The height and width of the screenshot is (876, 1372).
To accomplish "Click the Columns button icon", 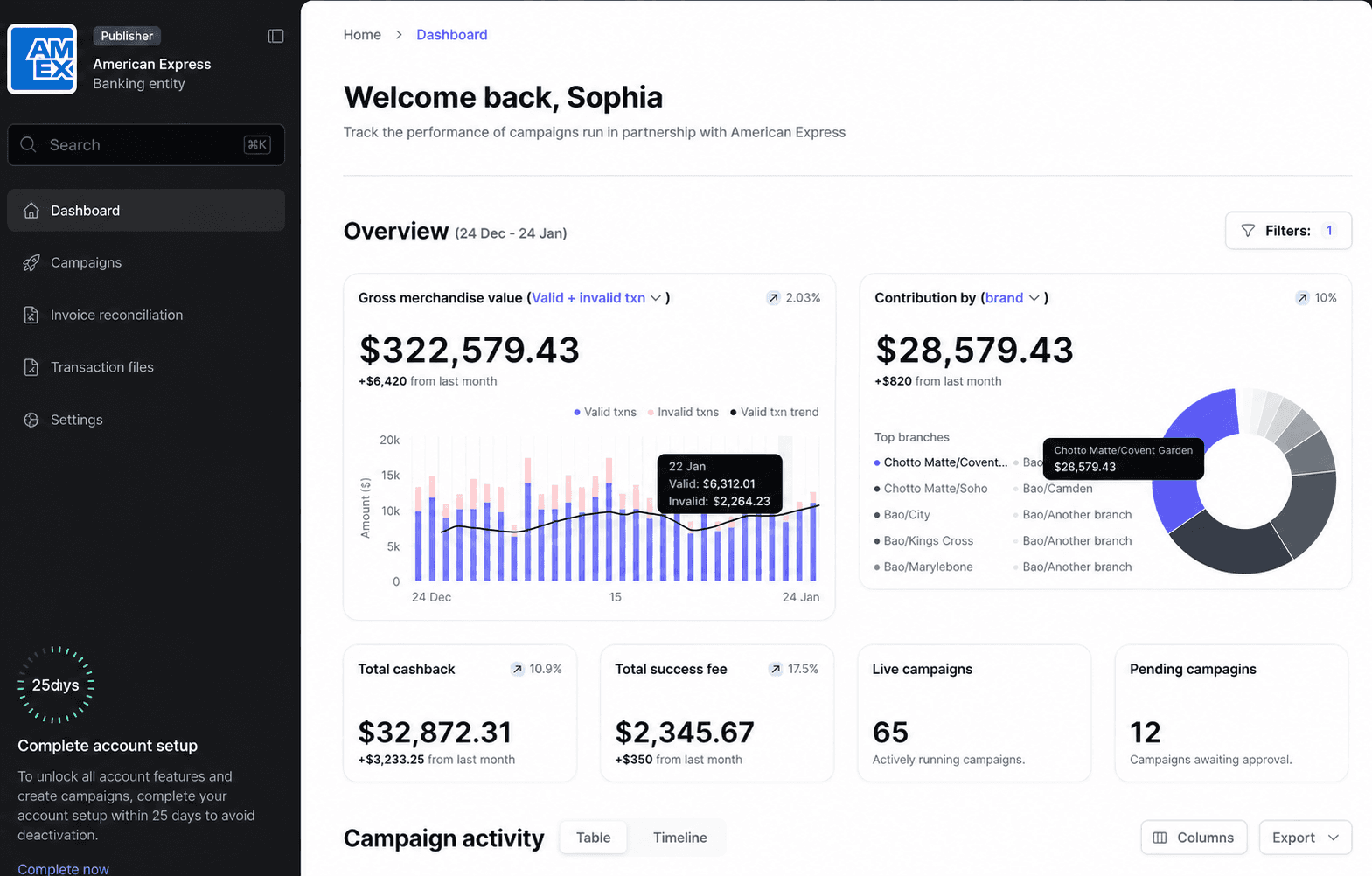I will pos(1160,838).
